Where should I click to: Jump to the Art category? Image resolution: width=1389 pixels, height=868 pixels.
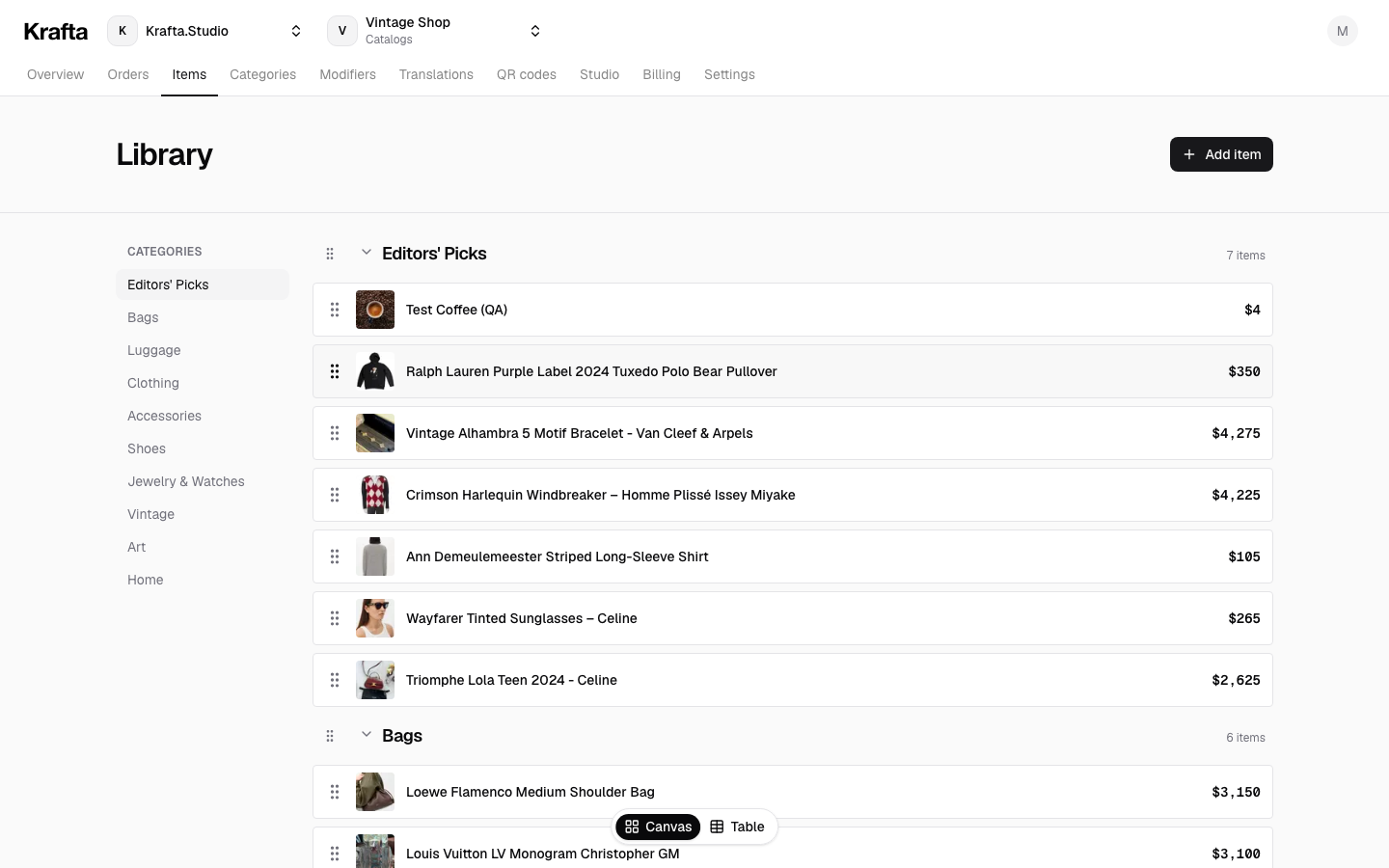203,547
